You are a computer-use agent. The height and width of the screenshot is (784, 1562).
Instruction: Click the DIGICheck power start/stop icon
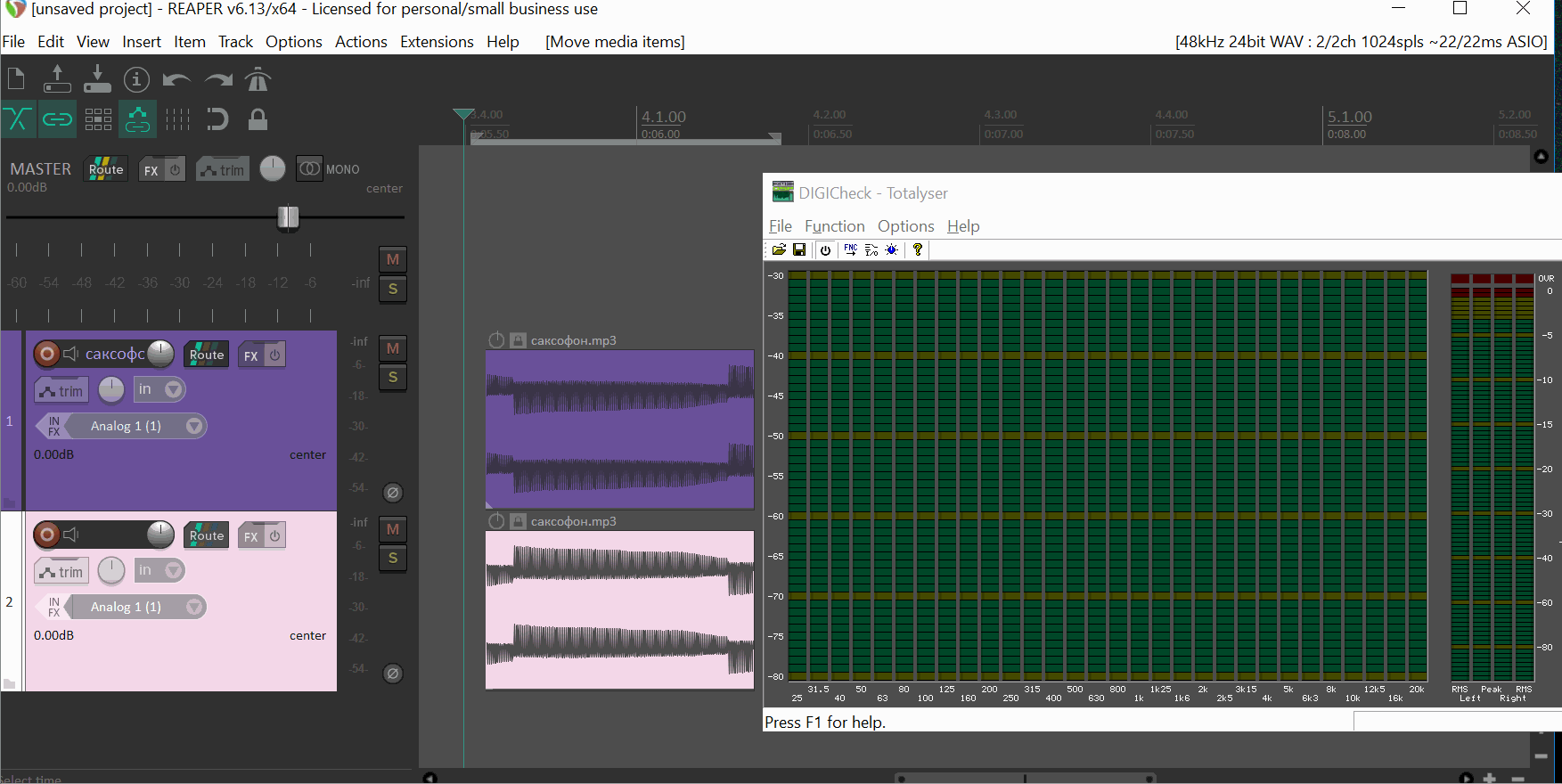[825, 250]
